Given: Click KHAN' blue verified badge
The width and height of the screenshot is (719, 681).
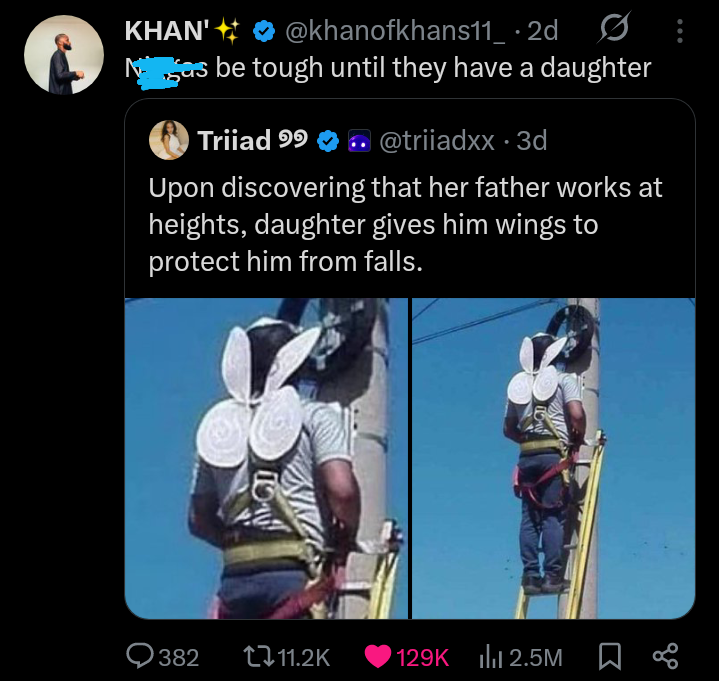Looking at the screenshot, I should tap(264, 31).
